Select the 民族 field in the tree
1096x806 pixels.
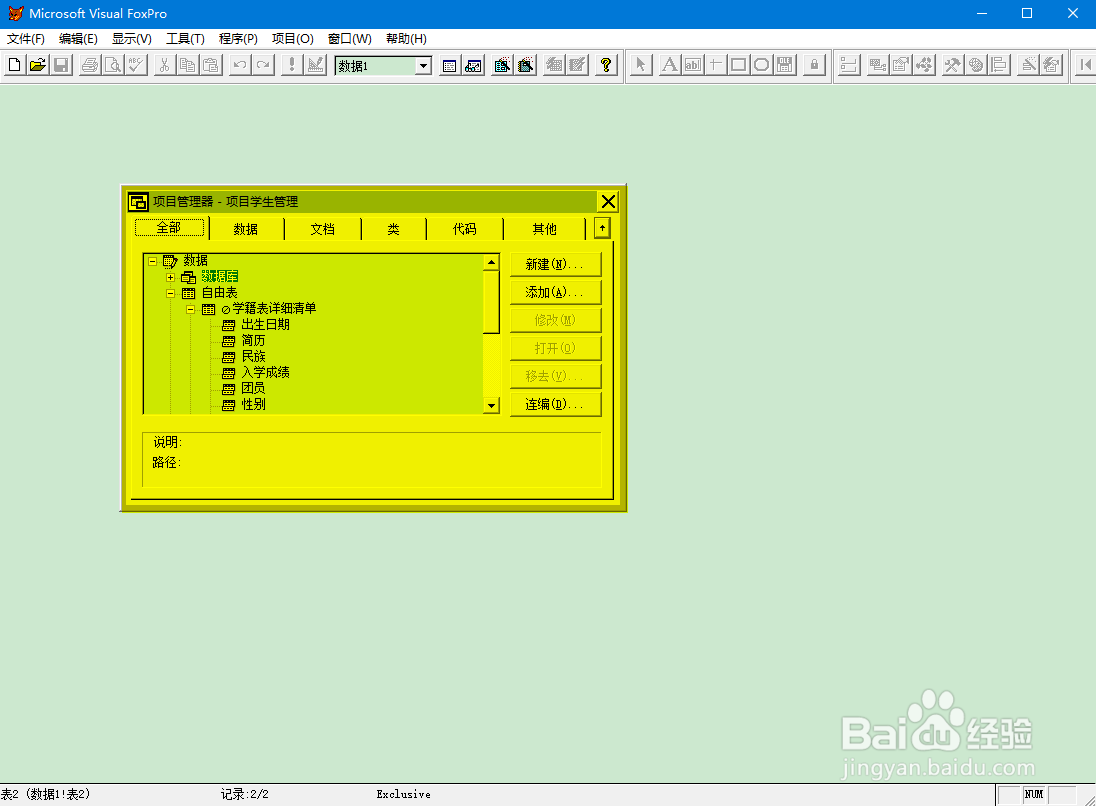254,357
